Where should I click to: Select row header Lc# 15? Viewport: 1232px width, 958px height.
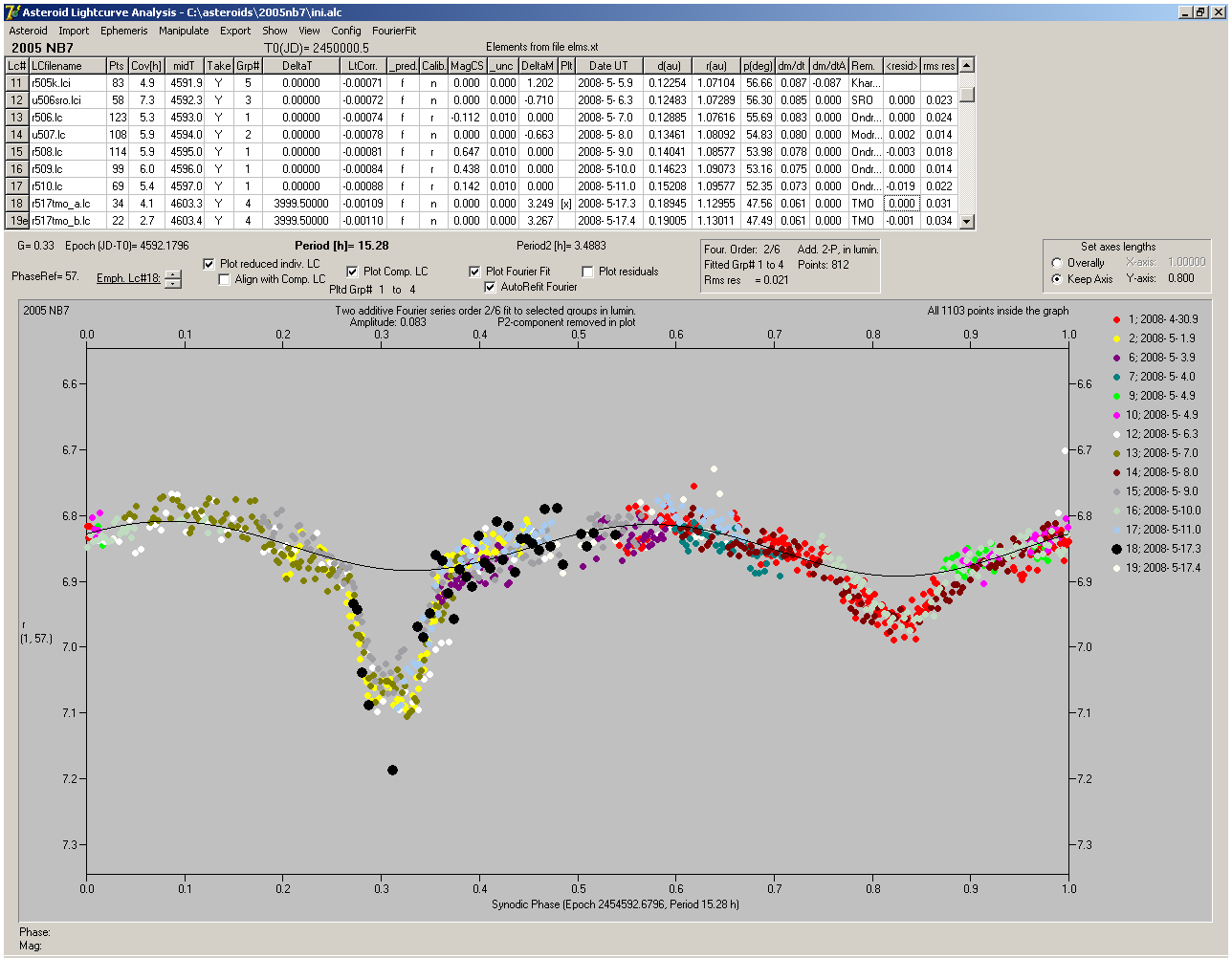[x=16, y=152]
